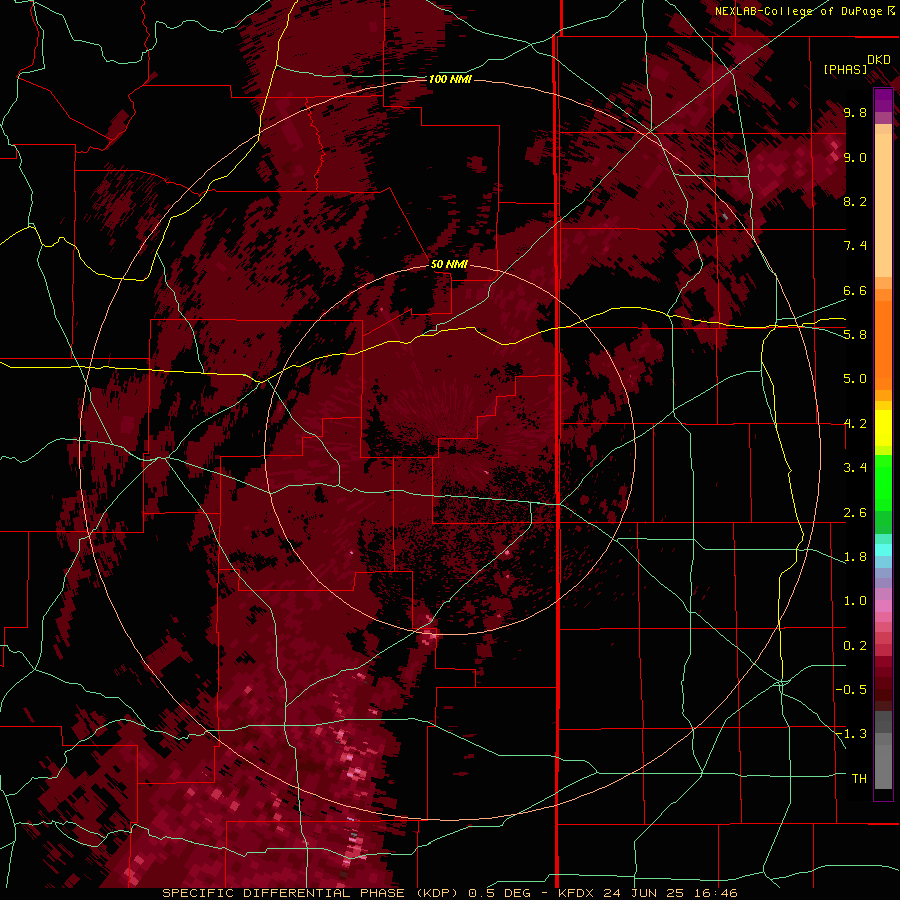Screen dimensions: 900x900
Task: Click the TH label on color scale
Action: [859, 779]
